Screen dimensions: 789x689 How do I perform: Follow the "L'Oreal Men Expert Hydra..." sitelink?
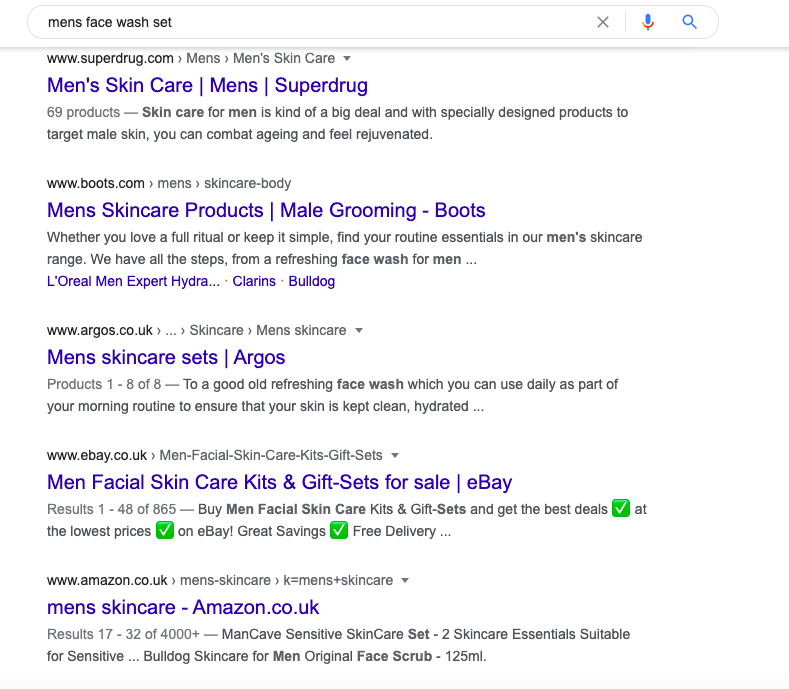click(x=133, y=282)
